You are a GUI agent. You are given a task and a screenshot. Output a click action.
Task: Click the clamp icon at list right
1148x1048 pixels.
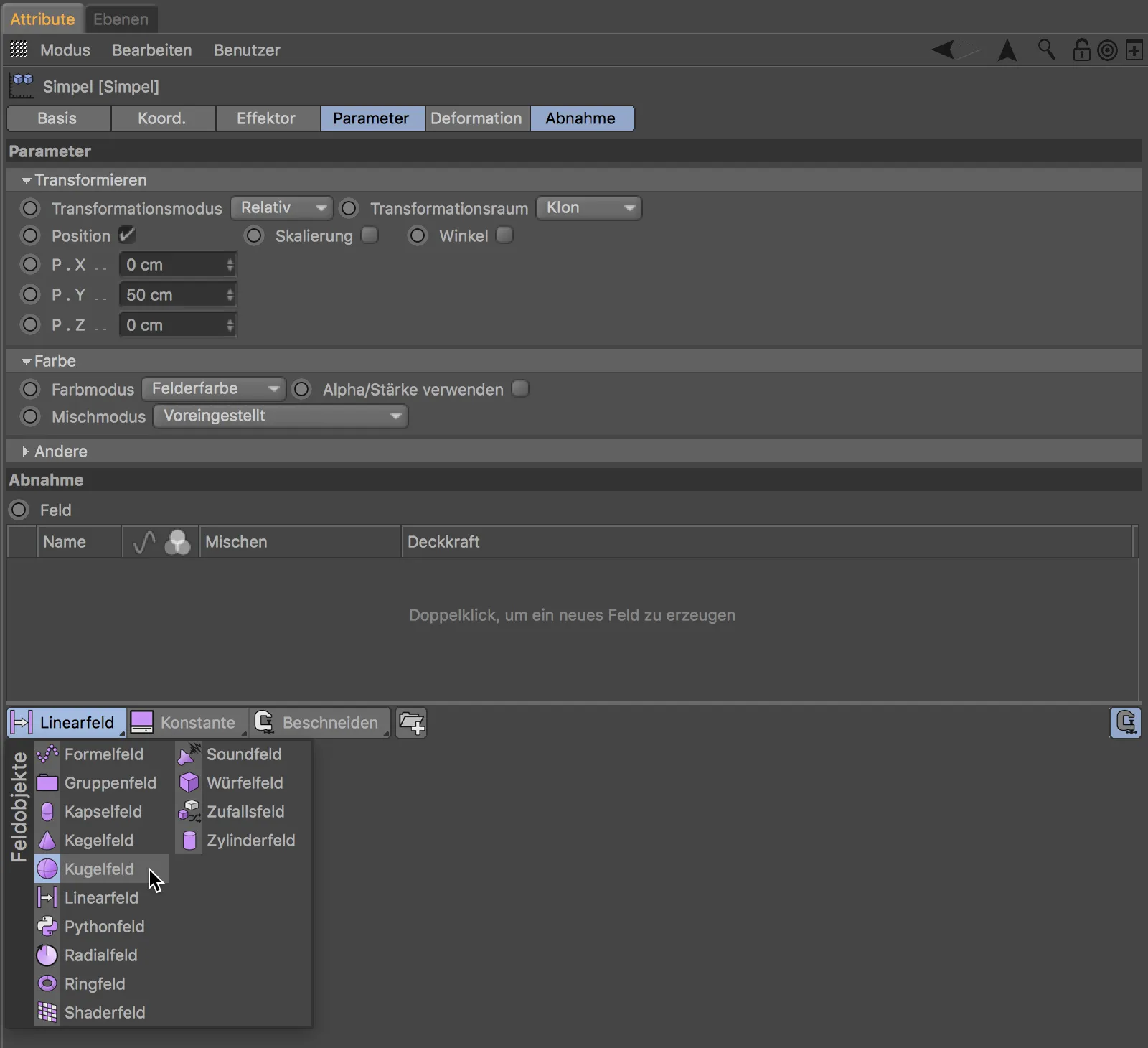coord(1125,722)
